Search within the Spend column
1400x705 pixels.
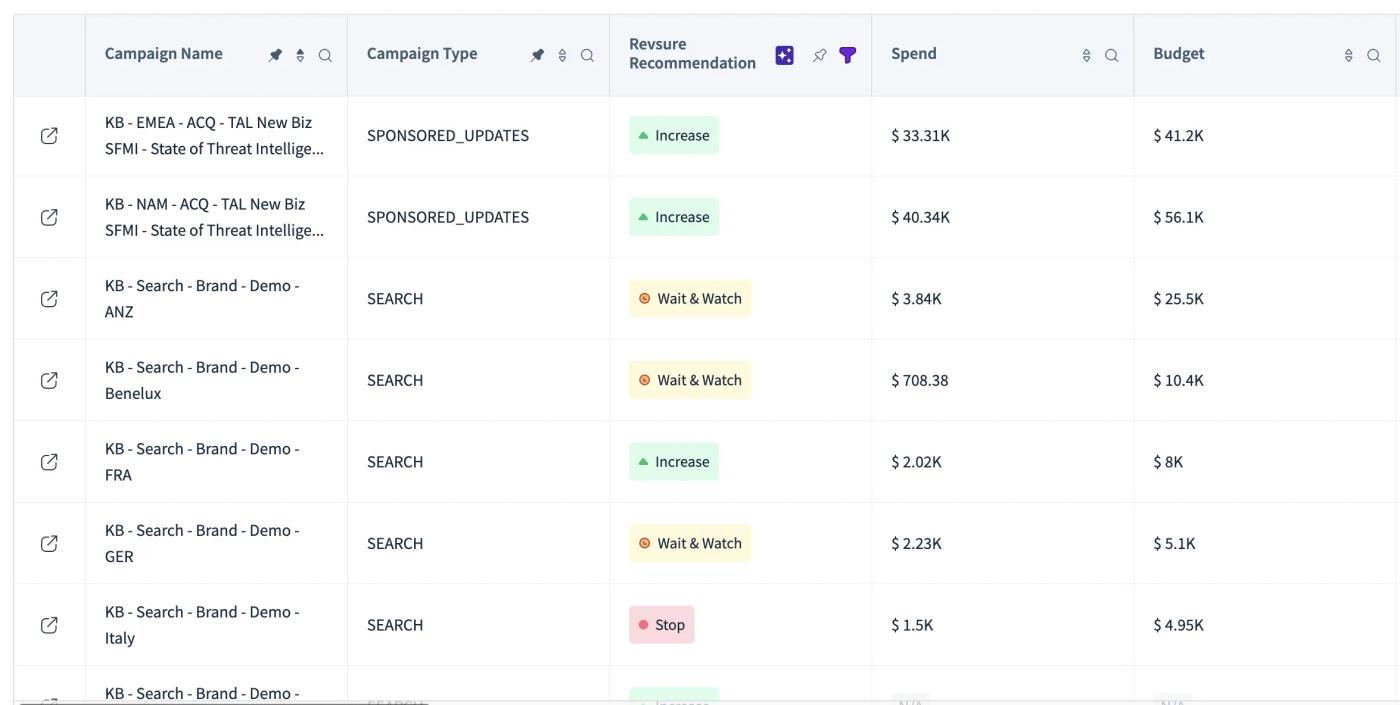(1111, 56)
